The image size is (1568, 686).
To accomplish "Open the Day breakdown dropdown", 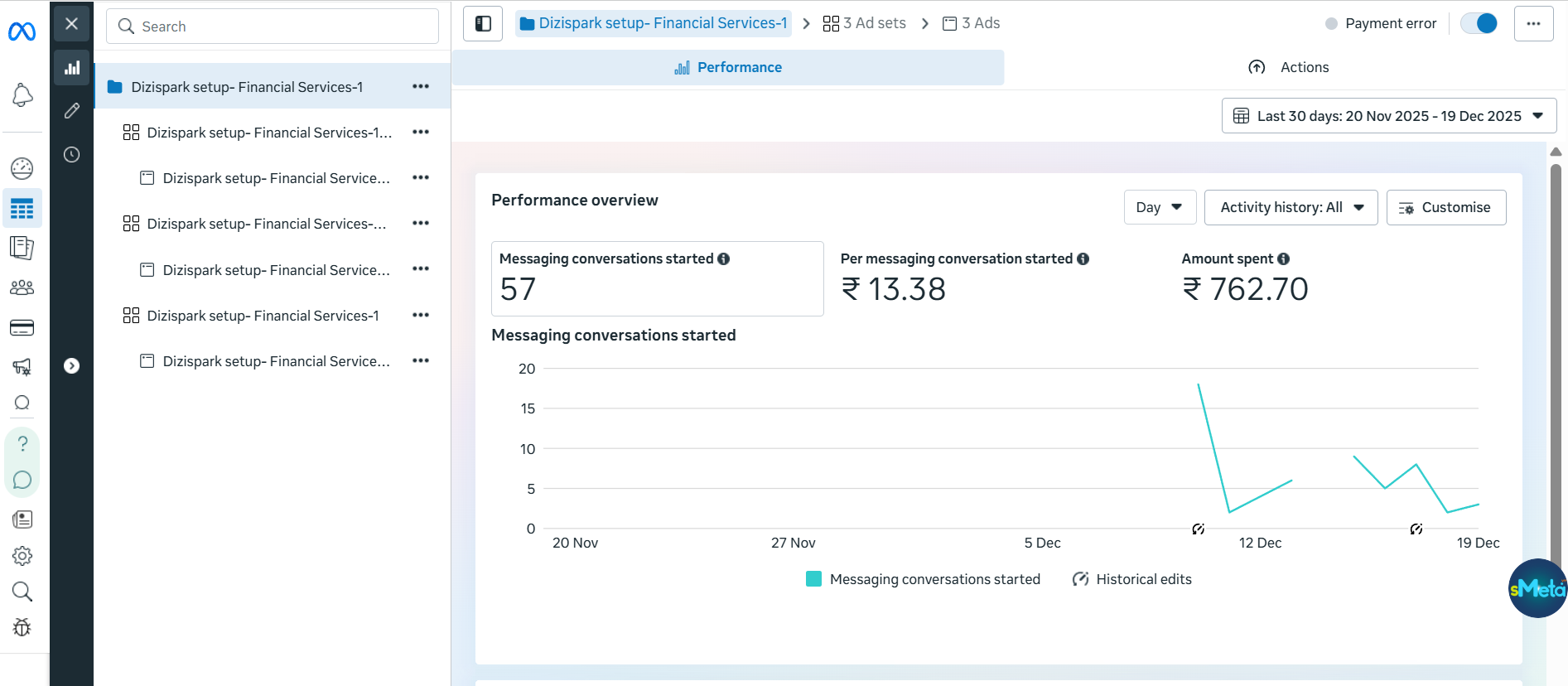I will click(1159, 207).
